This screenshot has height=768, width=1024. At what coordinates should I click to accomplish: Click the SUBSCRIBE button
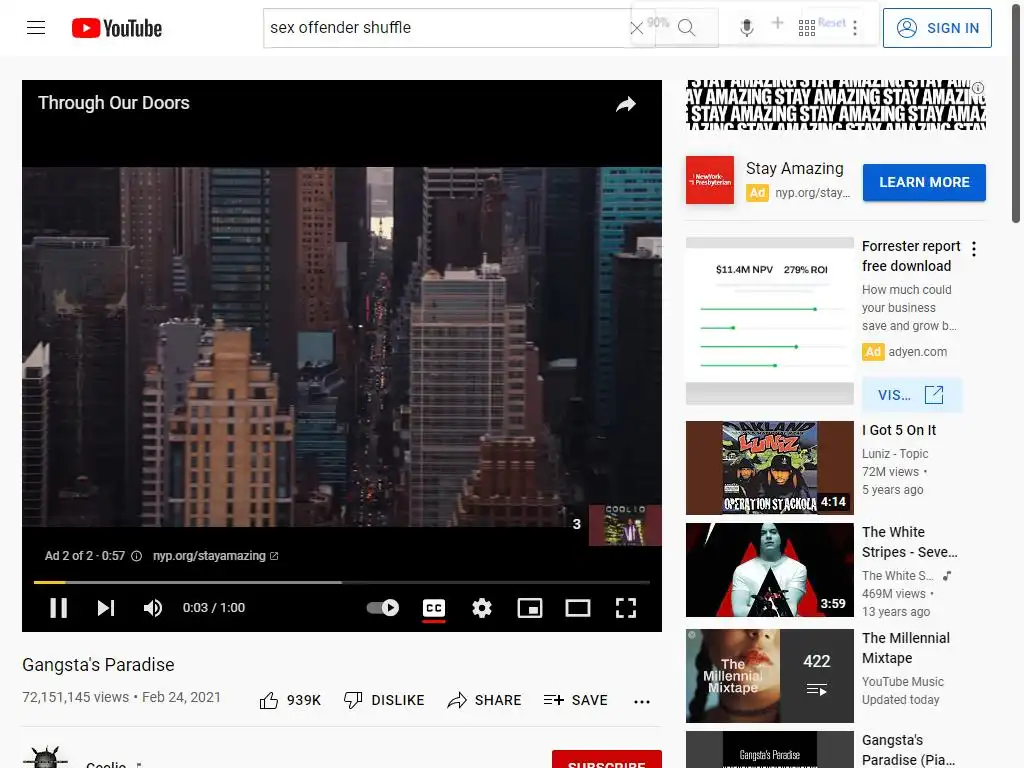click(607, 760)
